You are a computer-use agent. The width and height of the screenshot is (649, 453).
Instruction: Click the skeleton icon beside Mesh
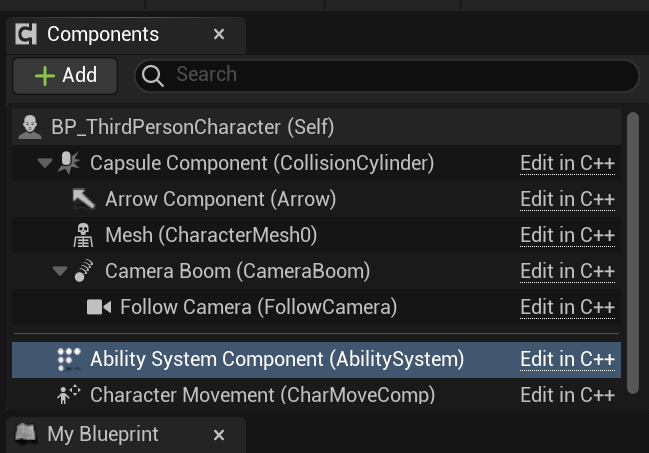[x=84, y=235]
